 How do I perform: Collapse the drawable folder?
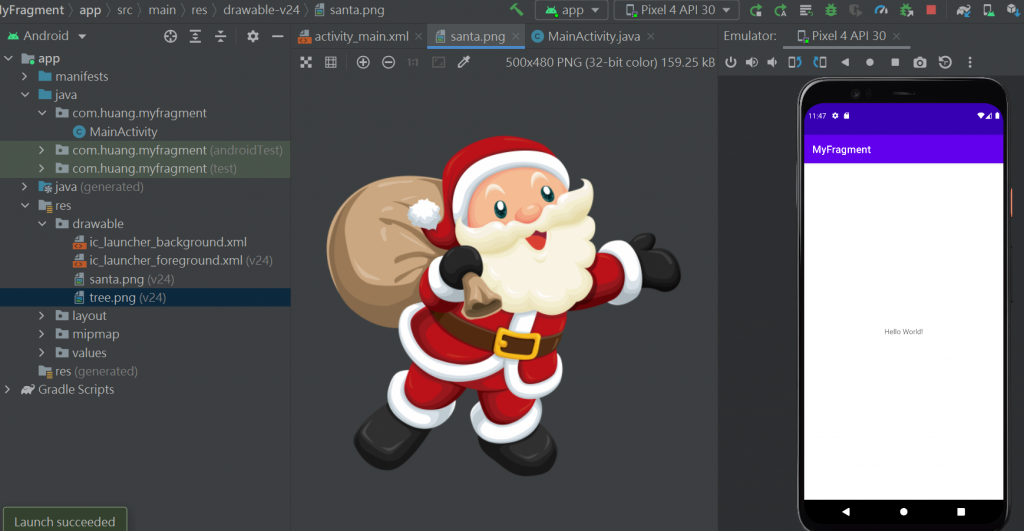42,223
